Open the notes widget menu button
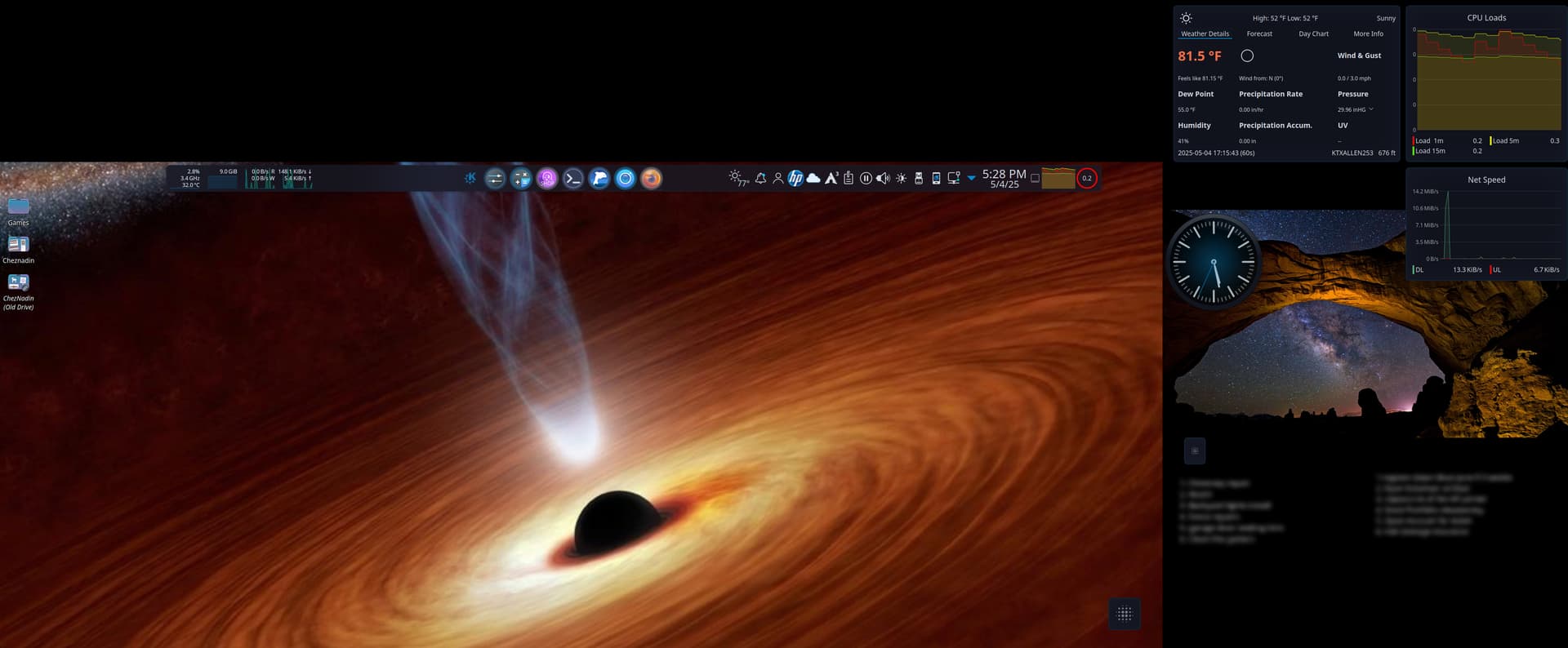This screenshot has width=1568, height=648. tap(1195, 450)
